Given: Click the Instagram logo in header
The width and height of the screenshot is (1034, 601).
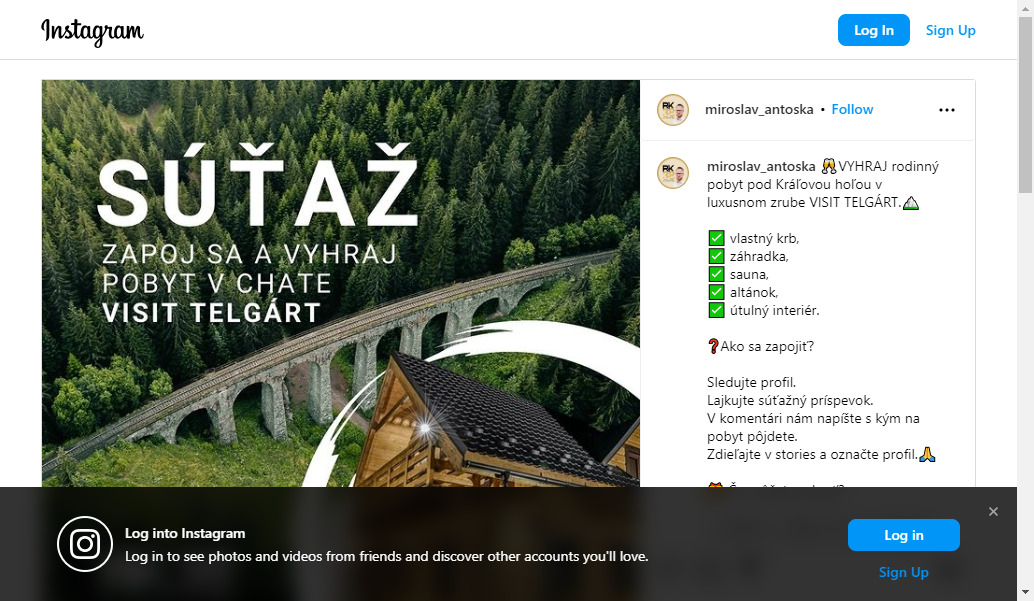Looking at the screenshot, I should [92, 31].
